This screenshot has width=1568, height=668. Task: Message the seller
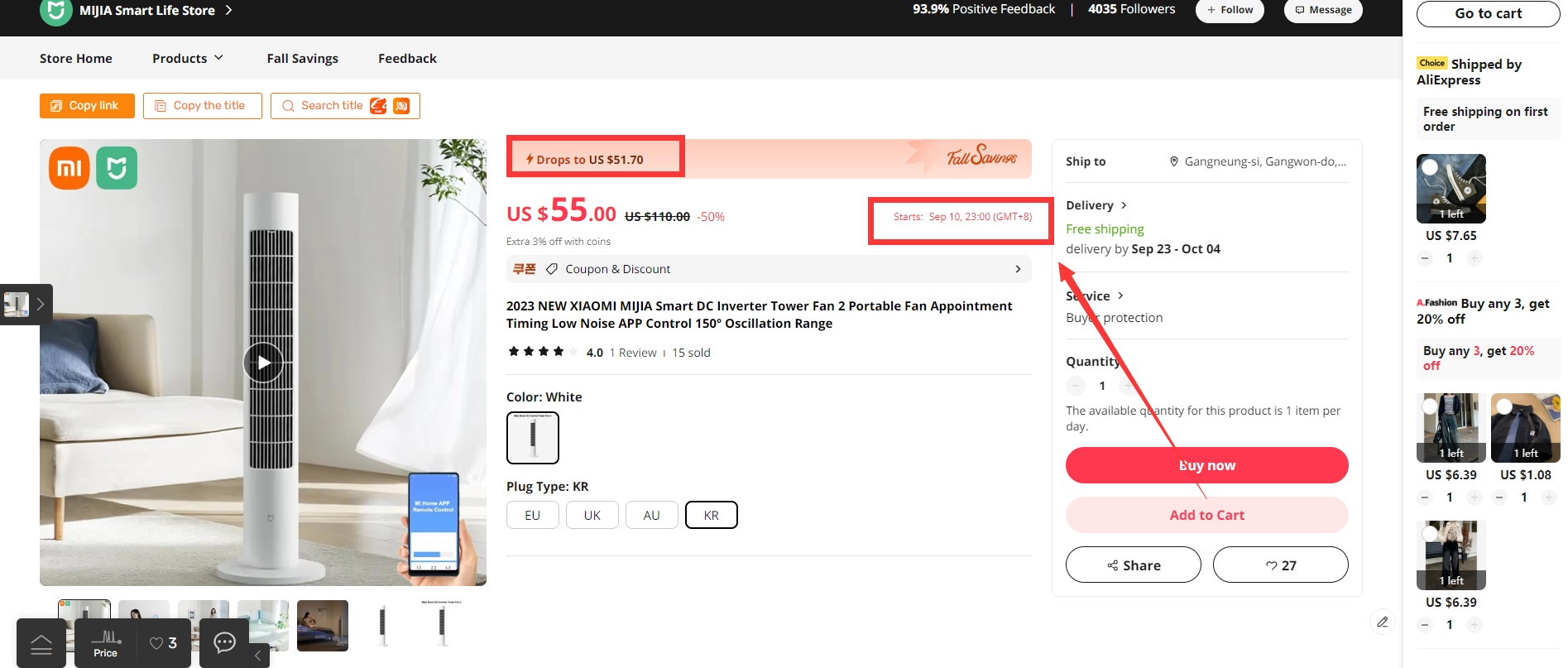[1323, 10]
